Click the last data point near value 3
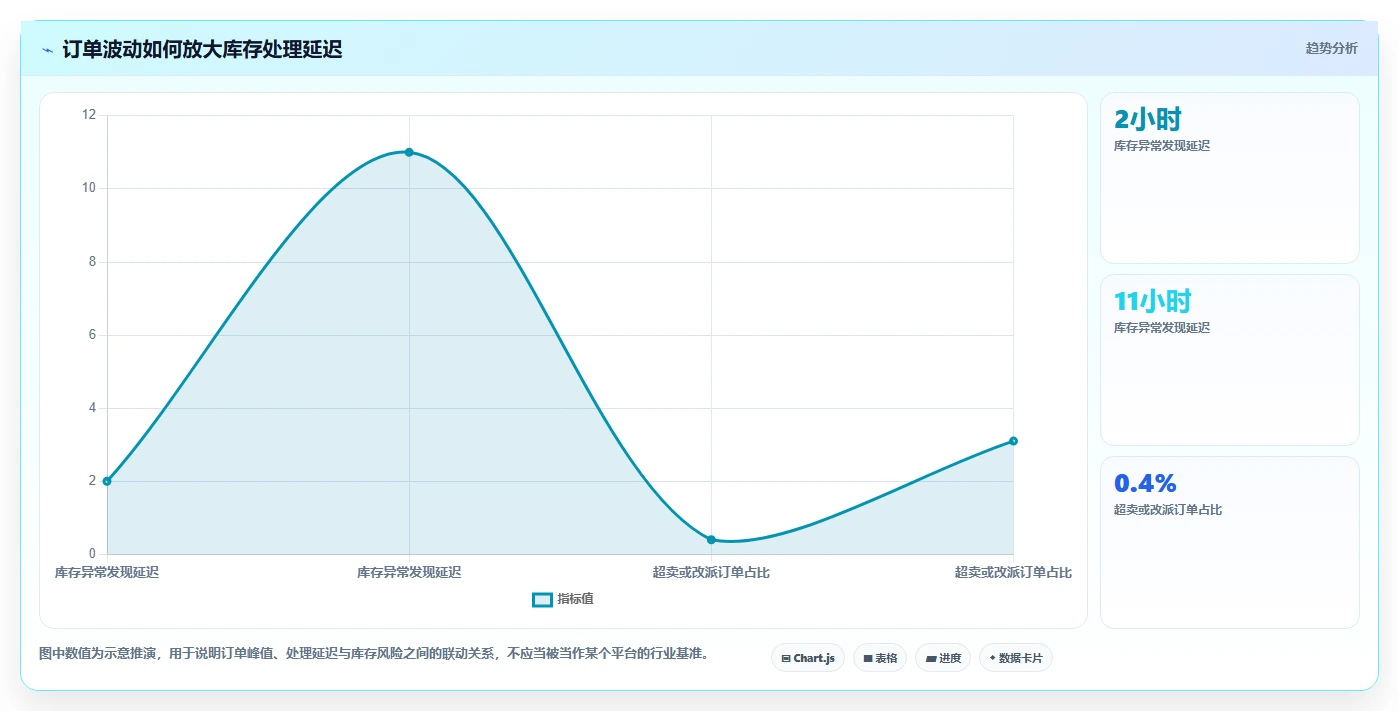The image size is (1399, 711). 1013,441
